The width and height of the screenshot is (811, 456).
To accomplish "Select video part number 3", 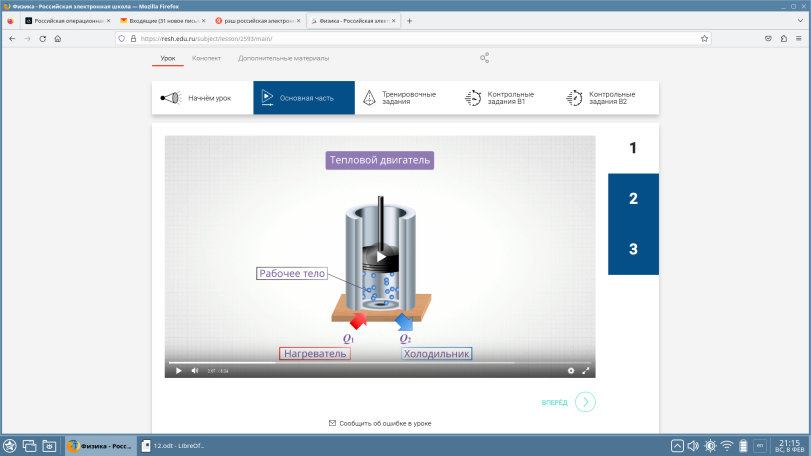I will click(x=633, y=249).
